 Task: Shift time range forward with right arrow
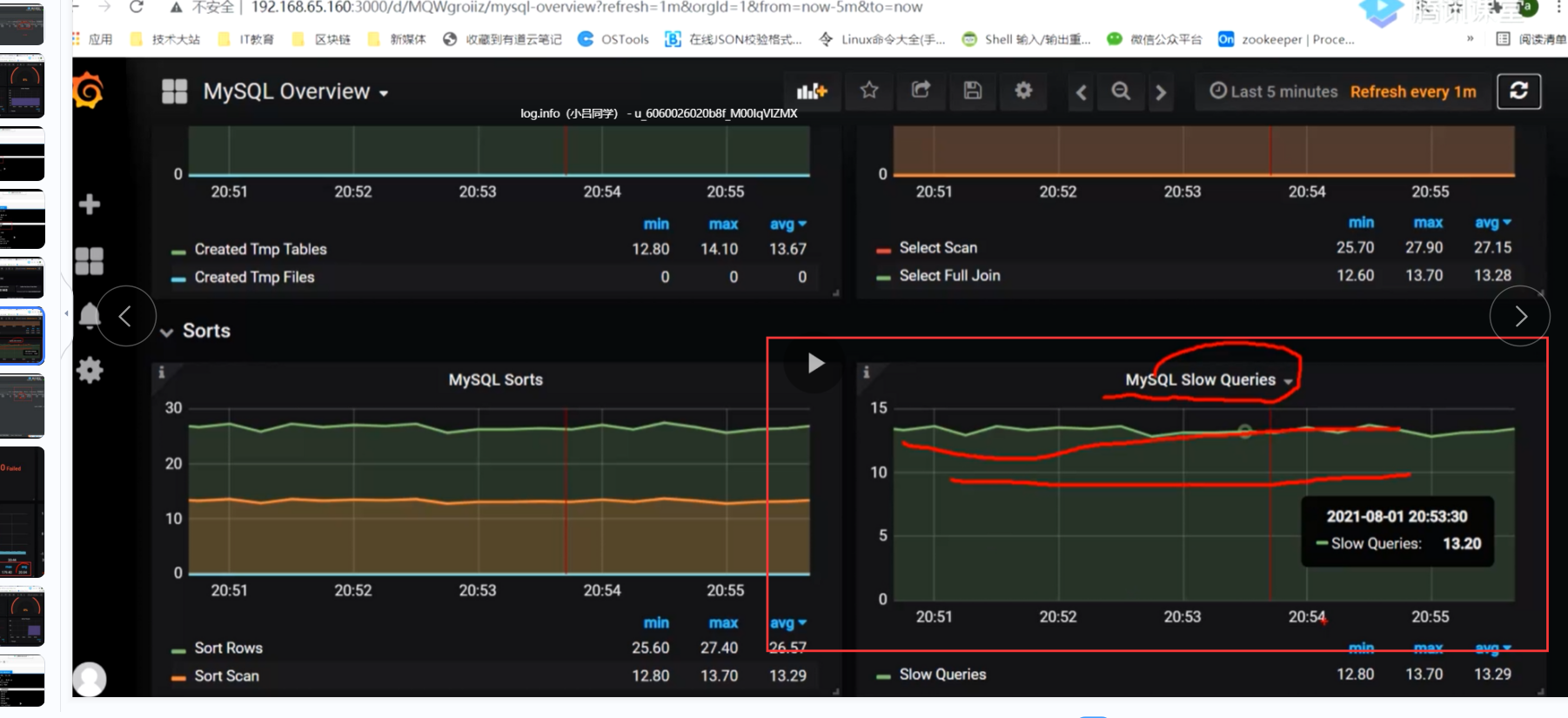click(1161, 92)
